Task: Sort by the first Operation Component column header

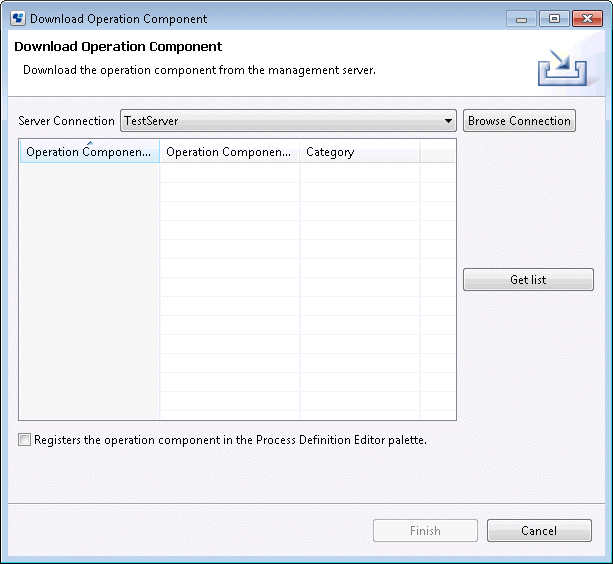Action: pyautogui.click(x=90, y=152)
